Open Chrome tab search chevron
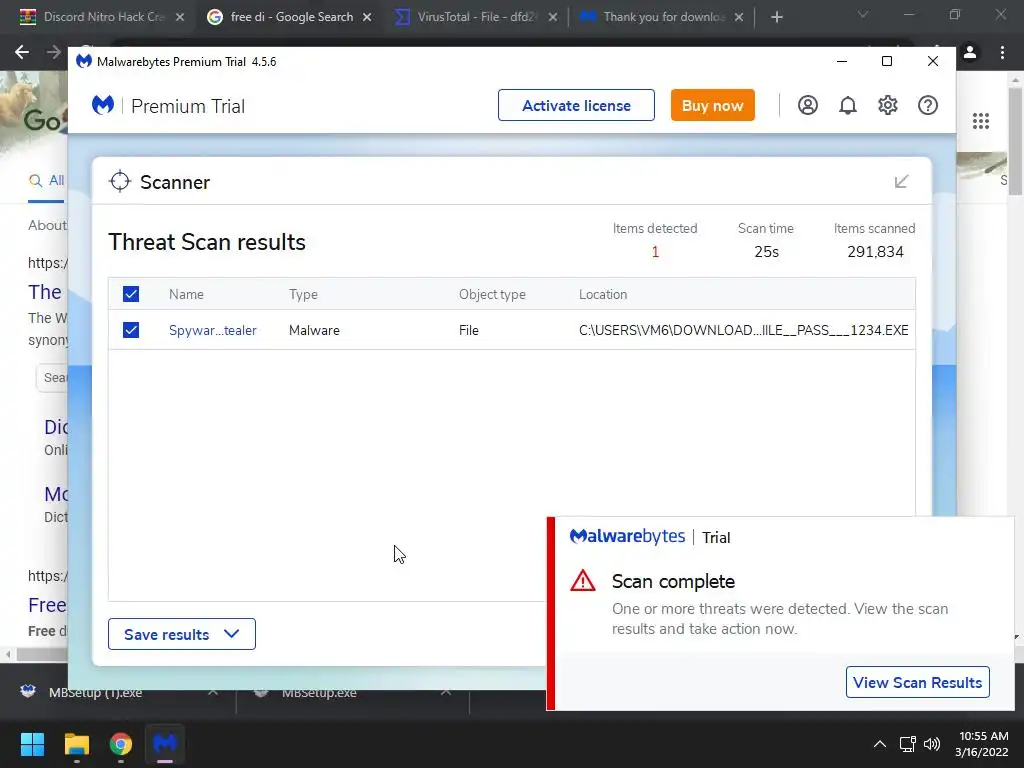1024x768 pixels. (x=863, y=14)
